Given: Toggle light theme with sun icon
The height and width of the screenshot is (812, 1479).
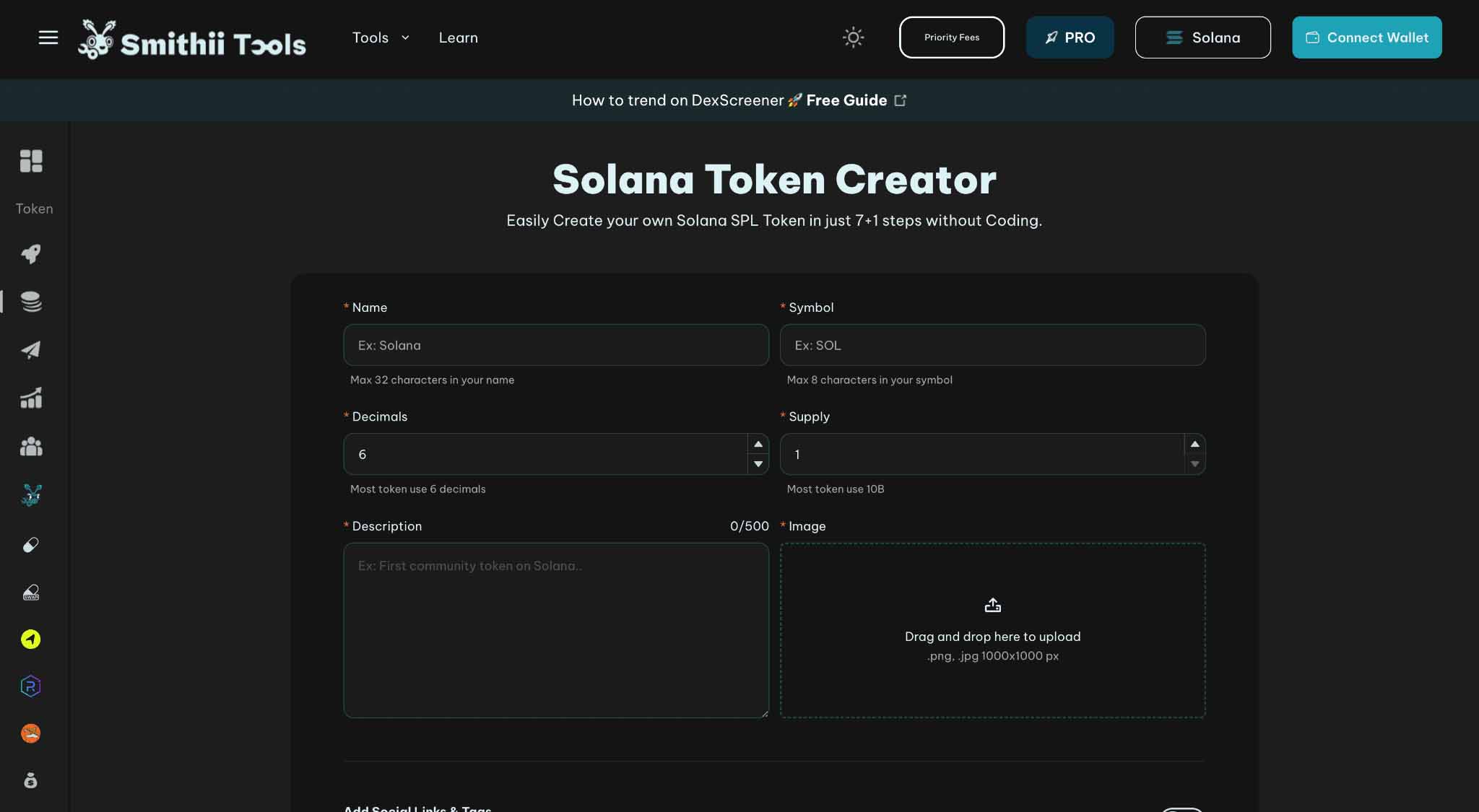Looking at the screenshot, I should (x=853, y=38).
